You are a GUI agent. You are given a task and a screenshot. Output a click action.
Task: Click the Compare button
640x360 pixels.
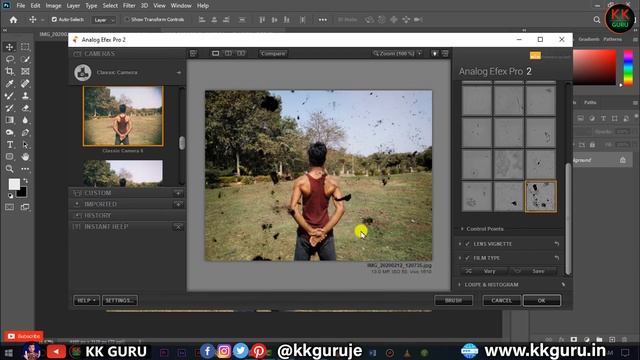pos(273,53)
